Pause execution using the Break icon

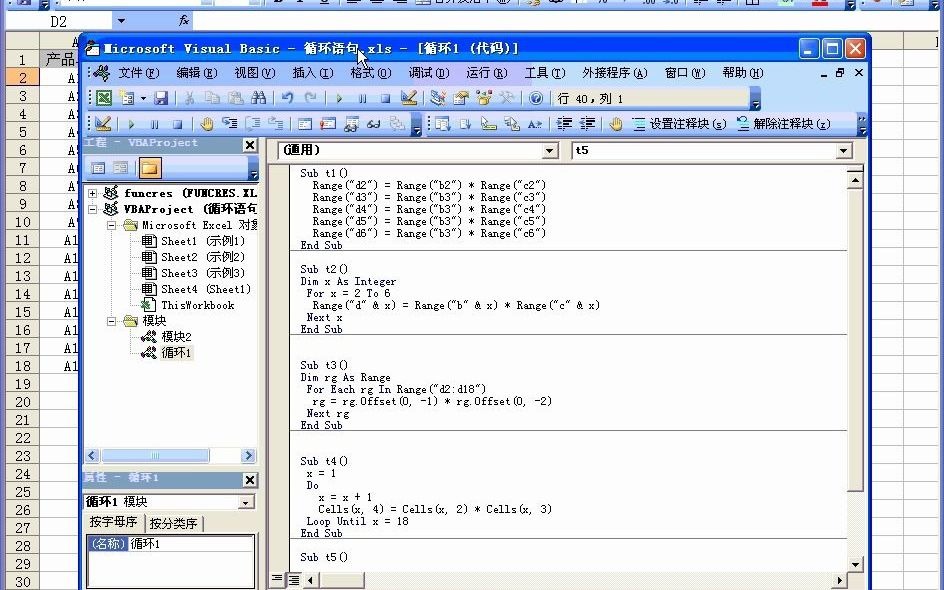pyautogui.click(x=363, y=97)
